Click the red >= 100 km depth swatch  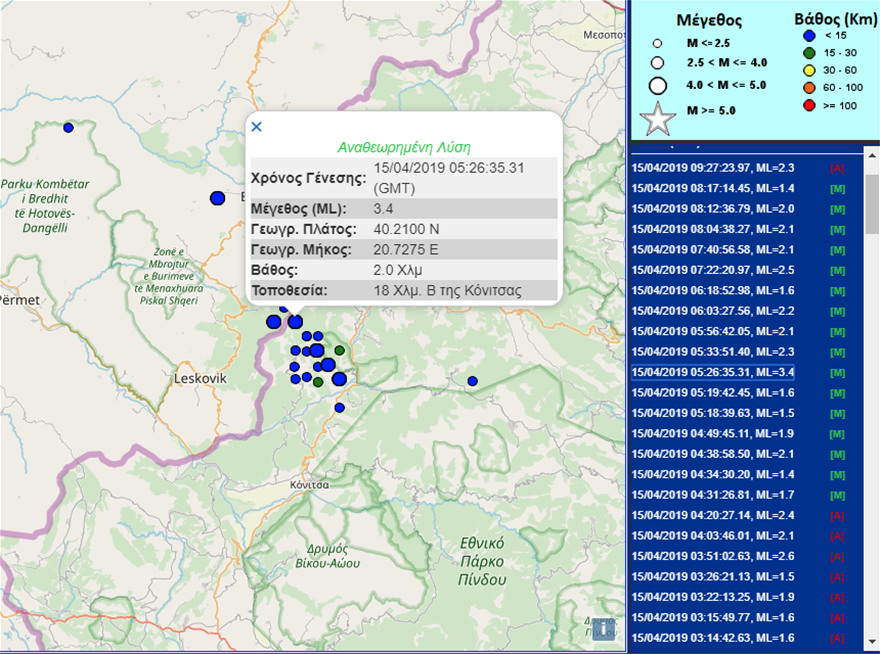[808, 105]
